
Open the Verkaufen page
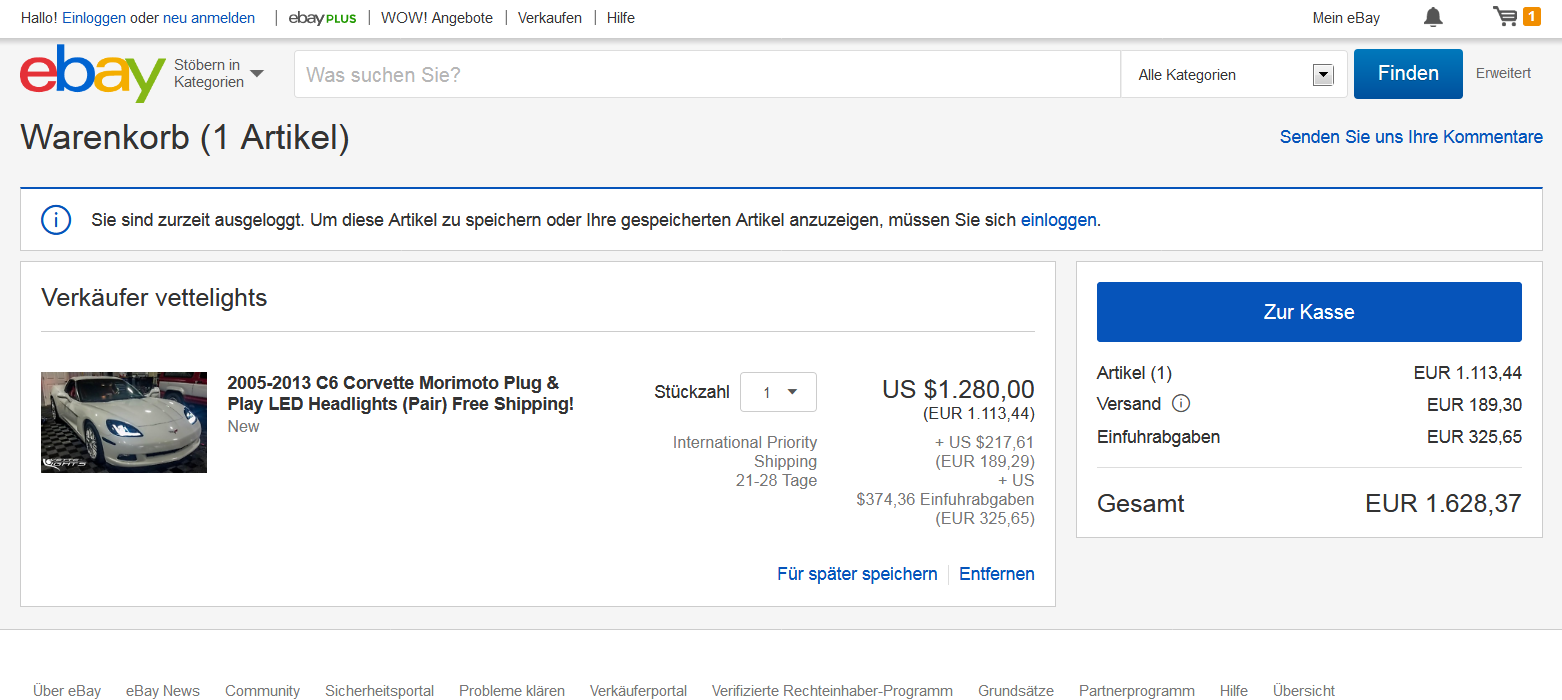click(x=549, y=18)
